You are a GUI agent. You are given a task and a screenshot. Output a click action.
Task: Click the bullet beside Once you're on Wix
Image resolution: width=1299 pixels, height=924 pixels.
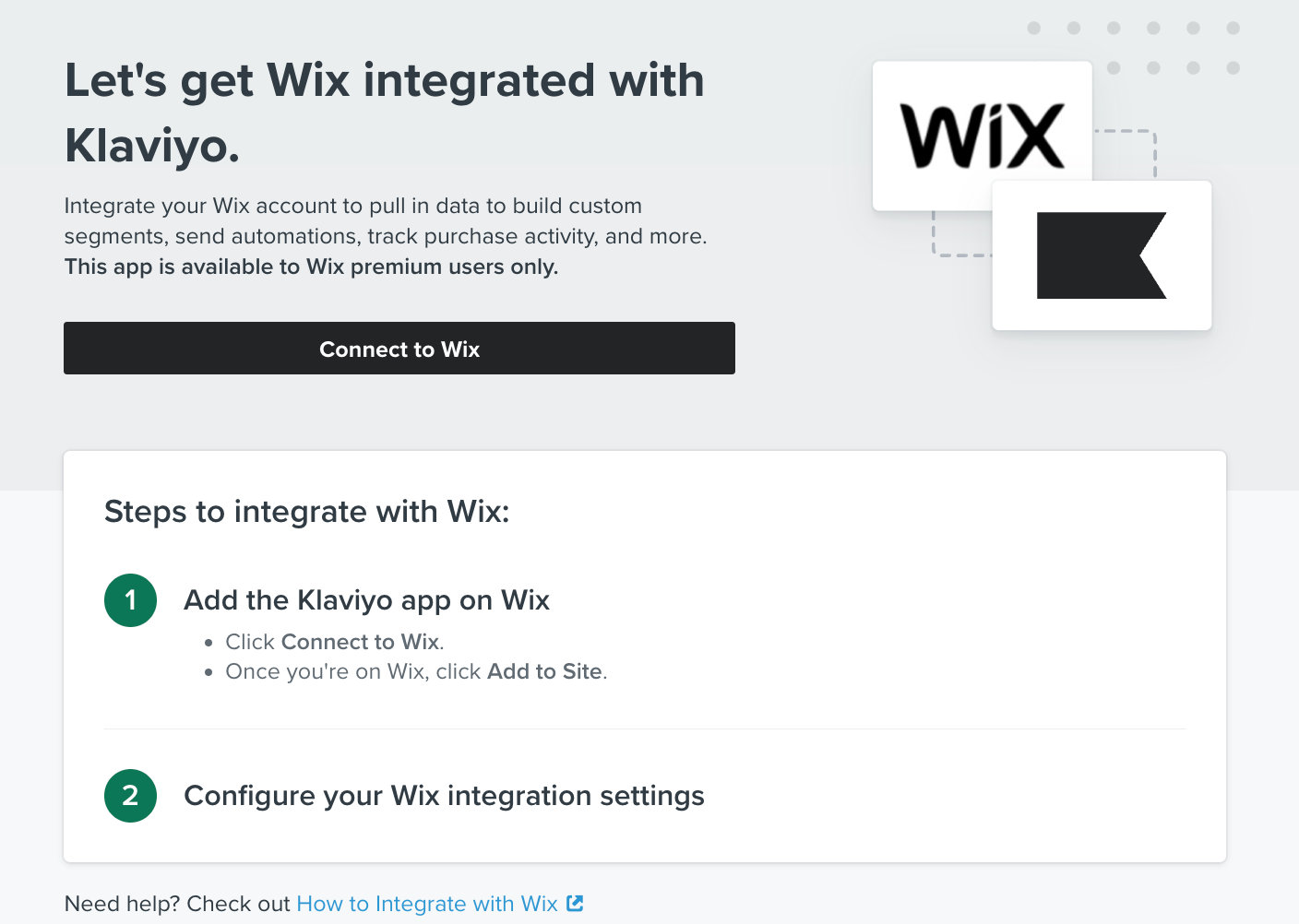(x=208, y=672)
